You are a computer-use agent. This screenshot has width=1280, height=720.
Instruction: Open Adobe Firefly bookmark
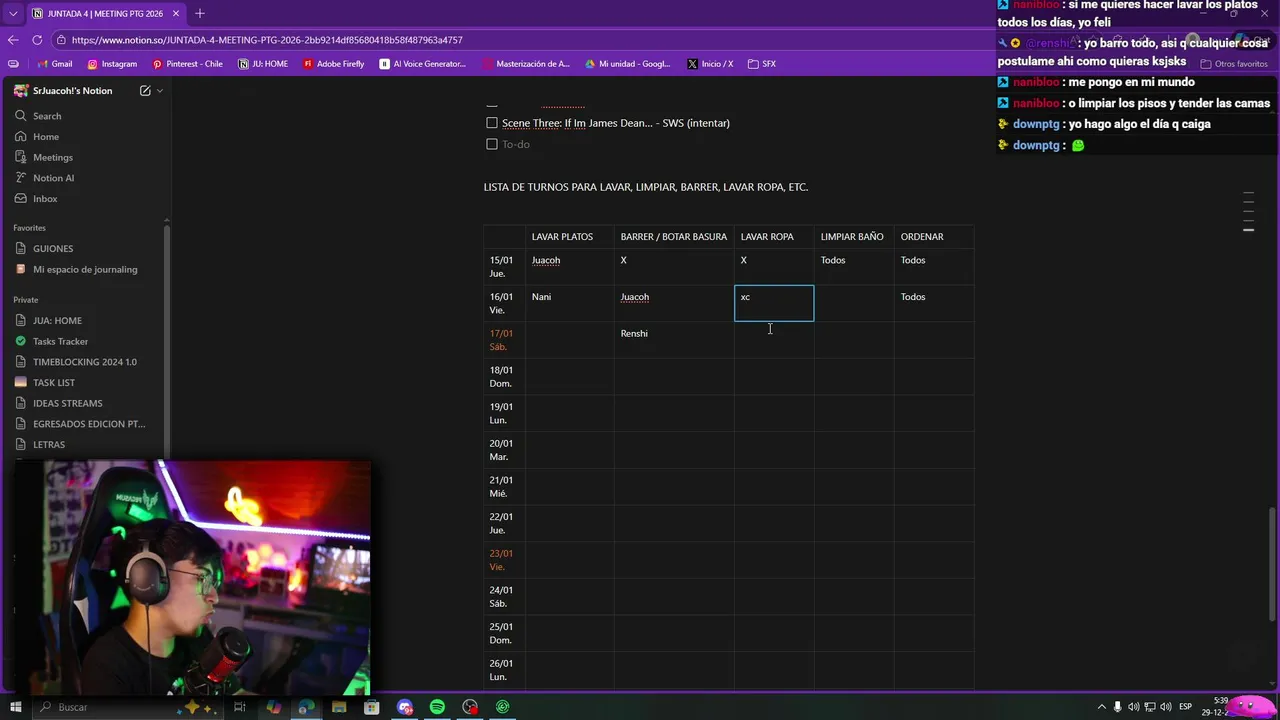pos(333,64)
